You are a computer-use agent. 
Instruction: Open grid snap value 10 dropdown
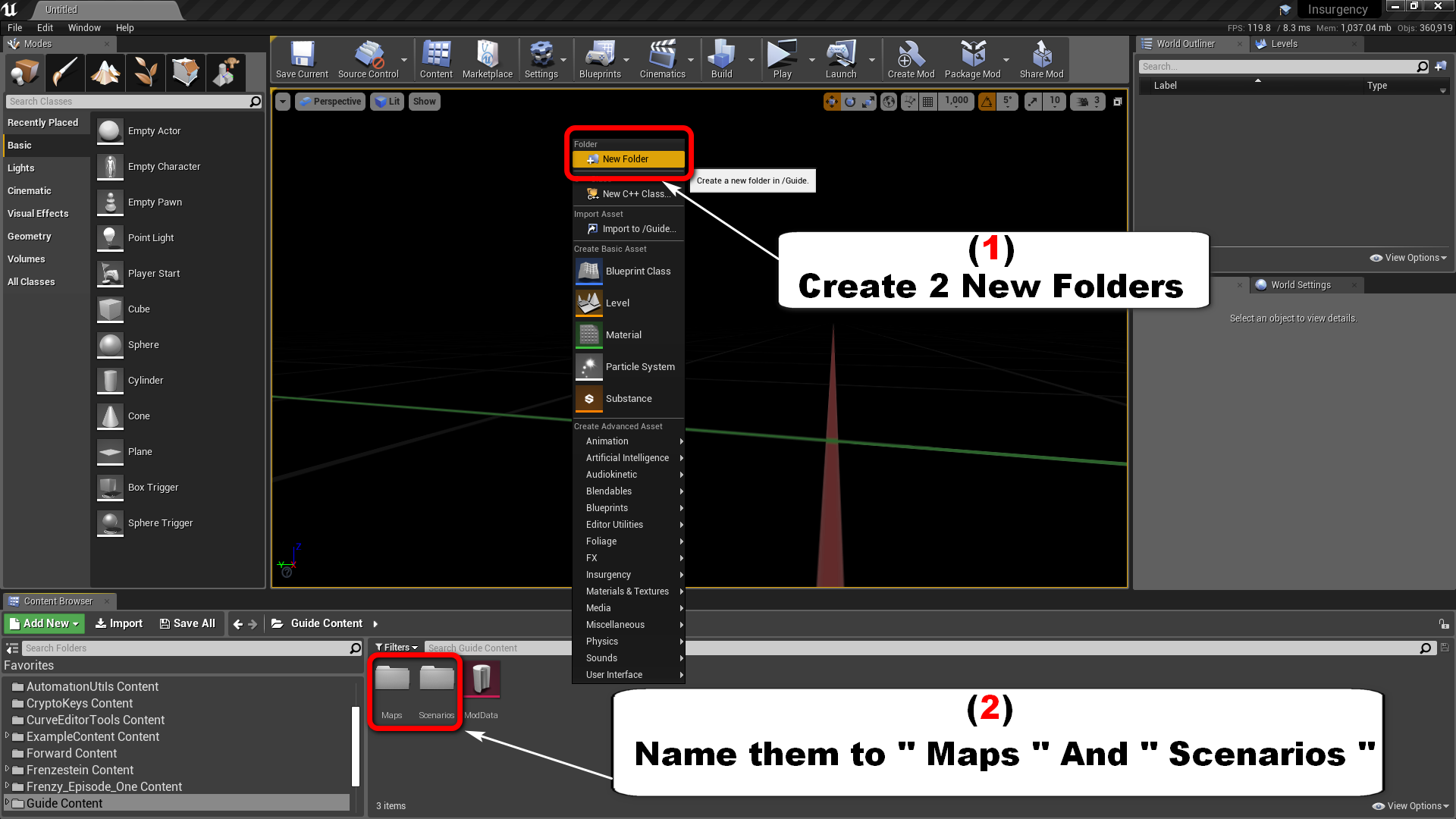pyautogui.click(x=1055, y=102)
